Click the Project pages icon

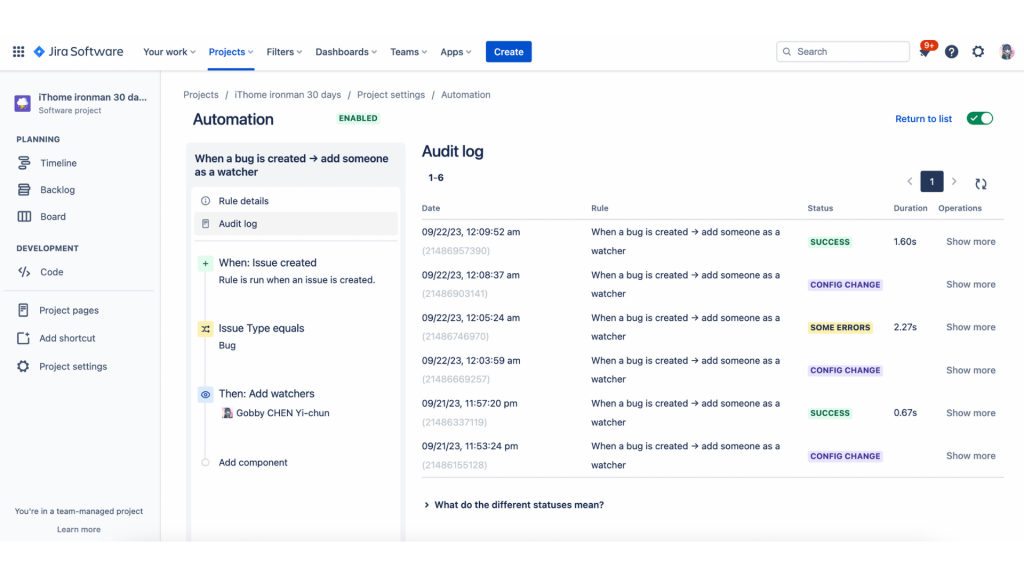pos(24,310)
